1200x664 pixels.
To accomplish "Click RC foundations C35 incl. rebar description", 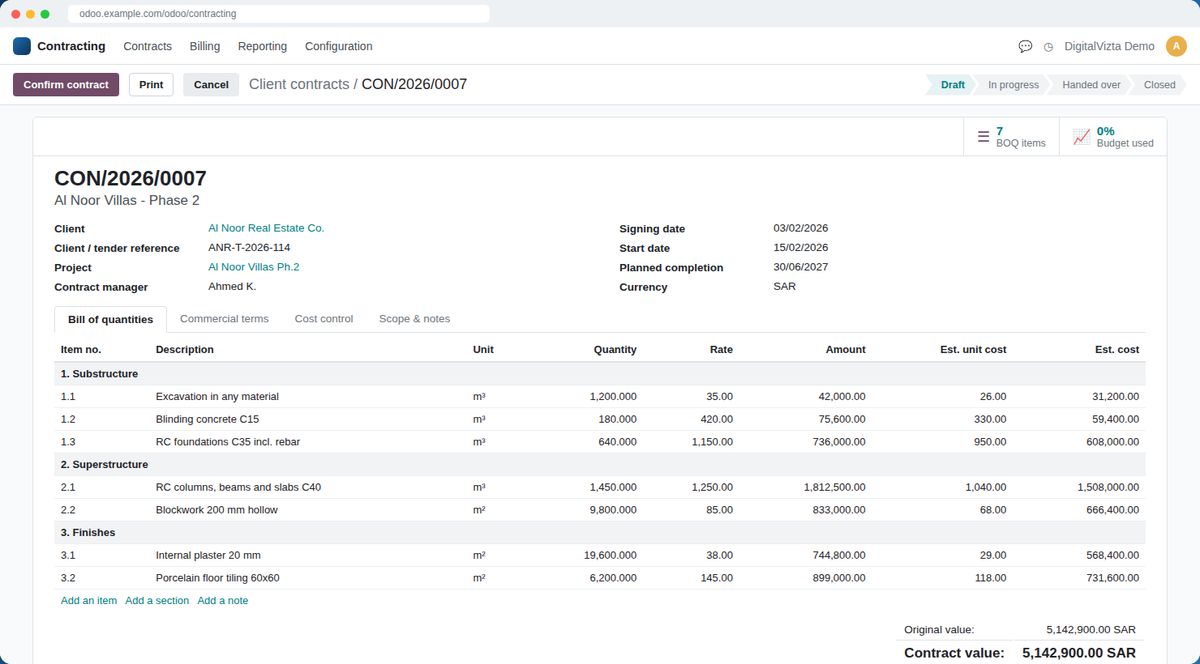I will tap(228, 442).
